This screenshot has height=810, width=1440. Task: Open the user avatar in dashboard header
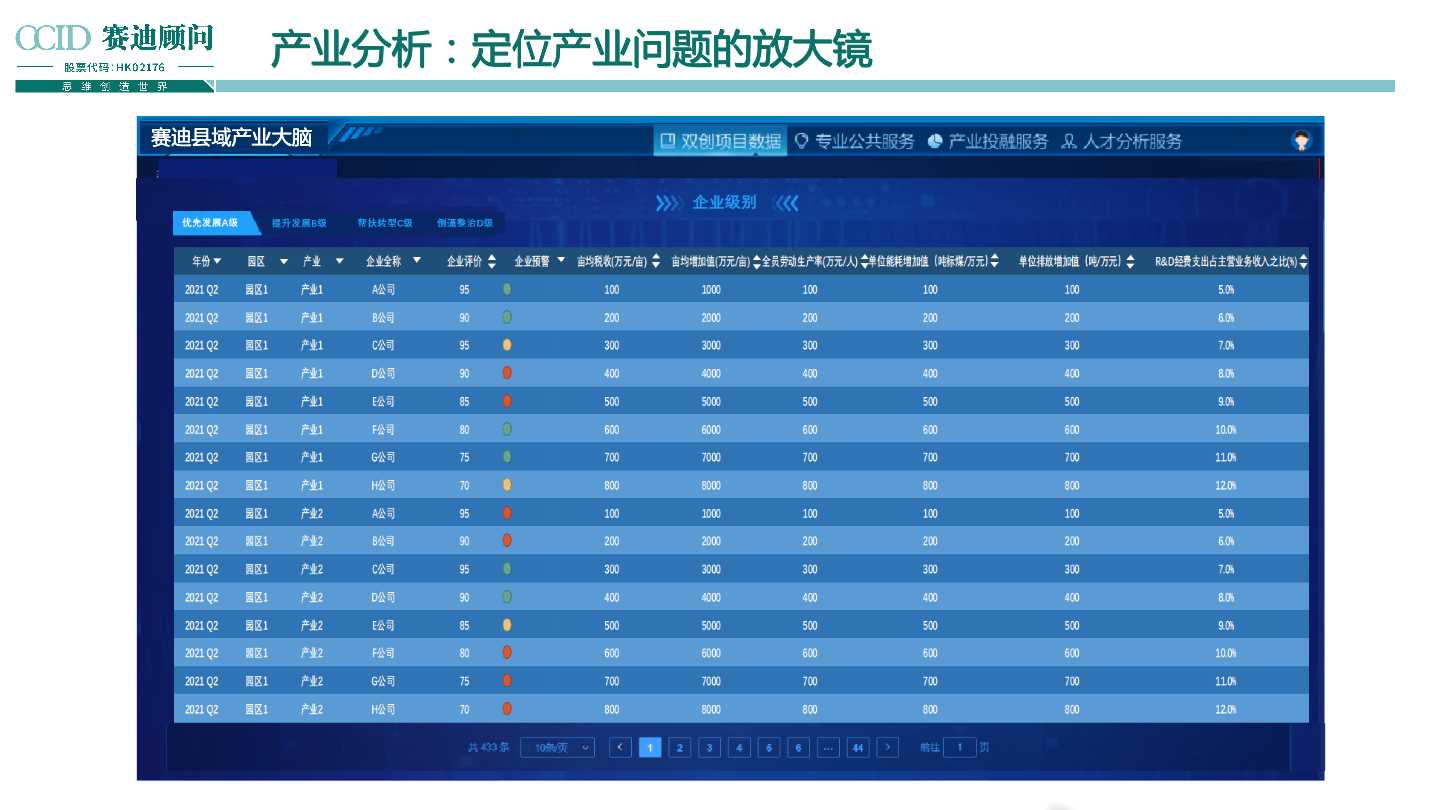coord(1301,140)
